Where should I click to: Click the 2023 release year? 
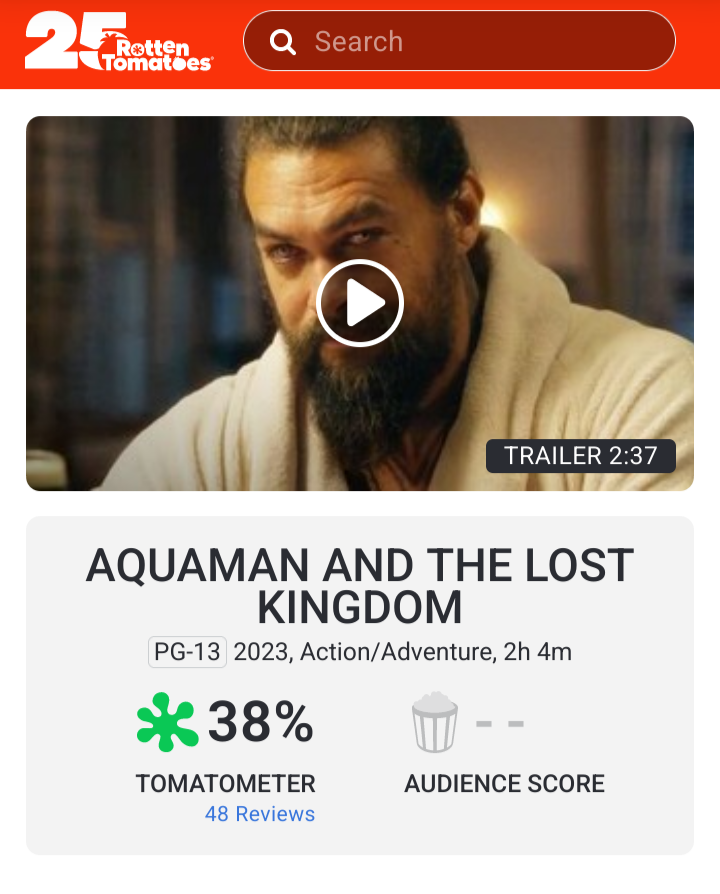[263, 653]
